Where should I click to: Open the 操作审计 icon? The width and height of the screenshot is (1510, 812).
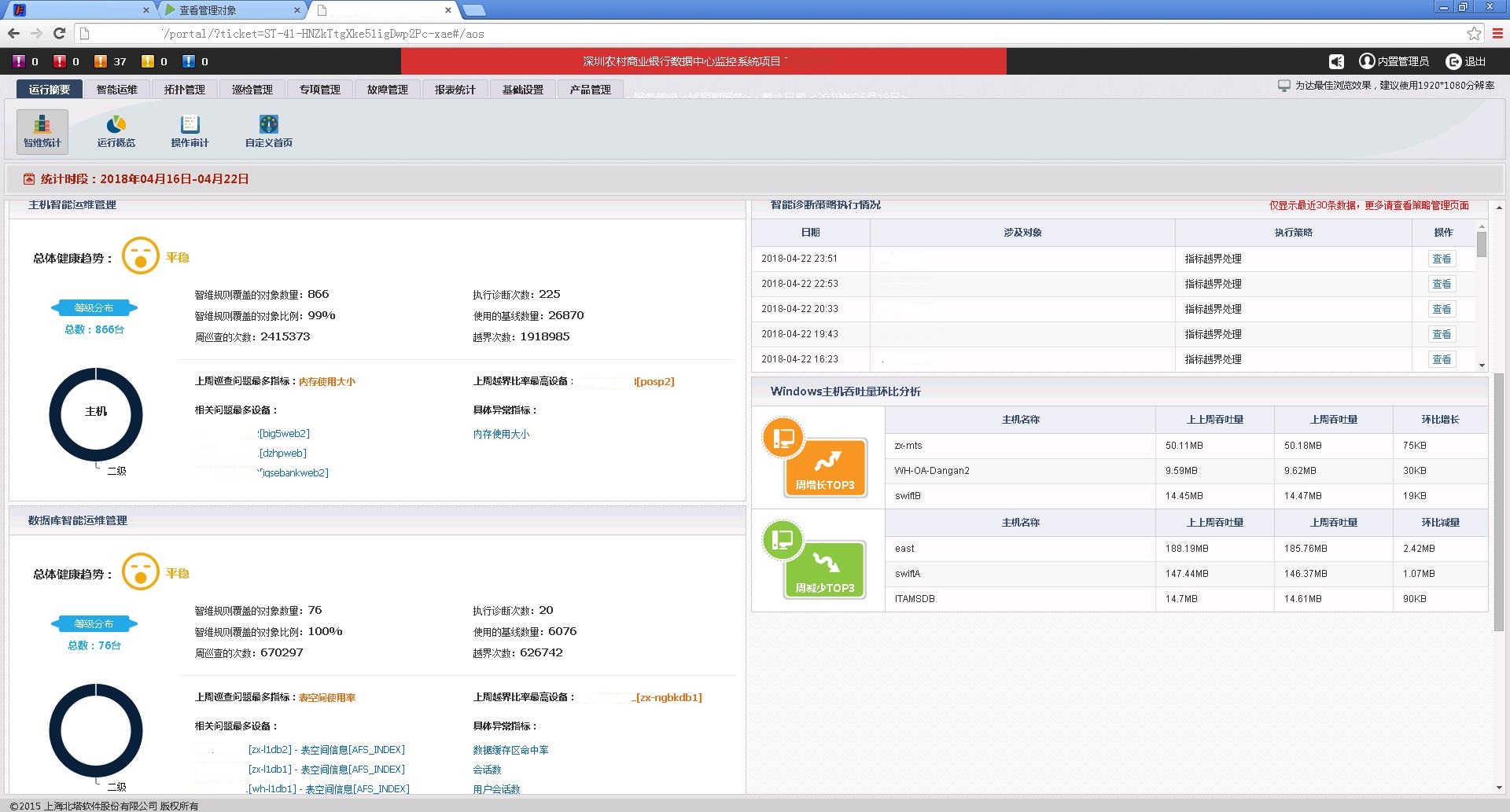pos(190,130)
